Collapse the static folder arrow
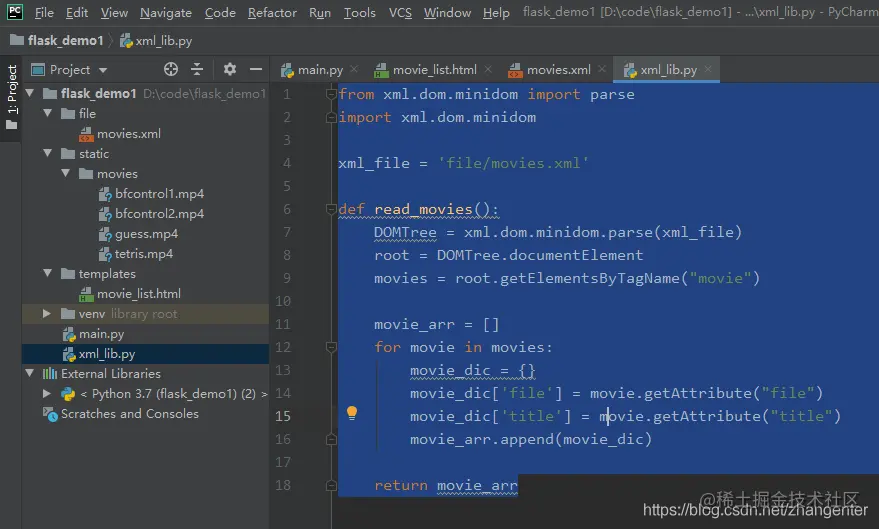Image resolution: width=879 pixels, height=529 pixels. tap(48, 153)
